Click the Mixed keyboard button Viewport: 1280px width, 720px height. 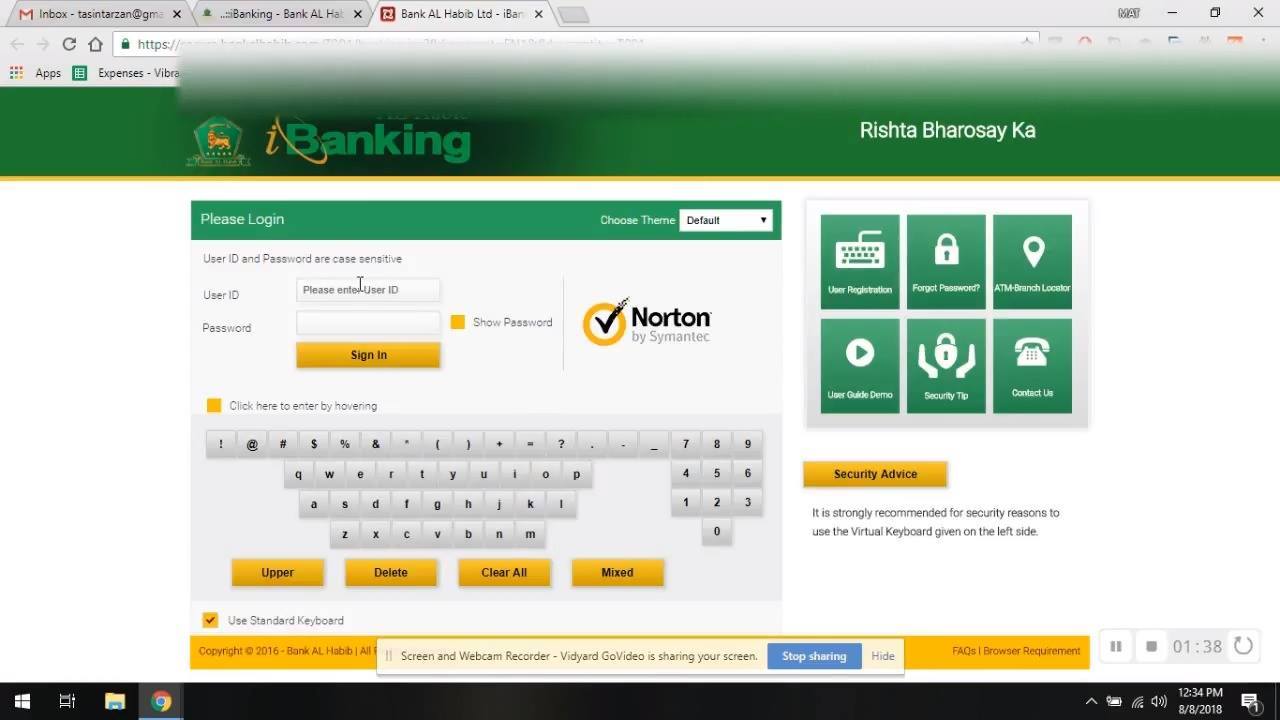click(617, 572)
